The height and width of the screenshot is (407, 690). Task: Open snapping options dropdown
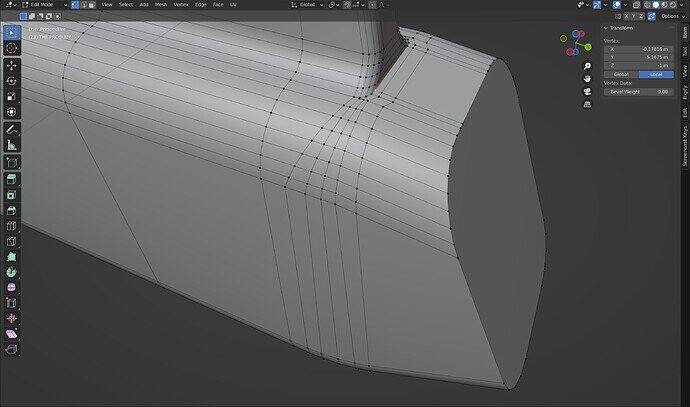pos(358,5)
